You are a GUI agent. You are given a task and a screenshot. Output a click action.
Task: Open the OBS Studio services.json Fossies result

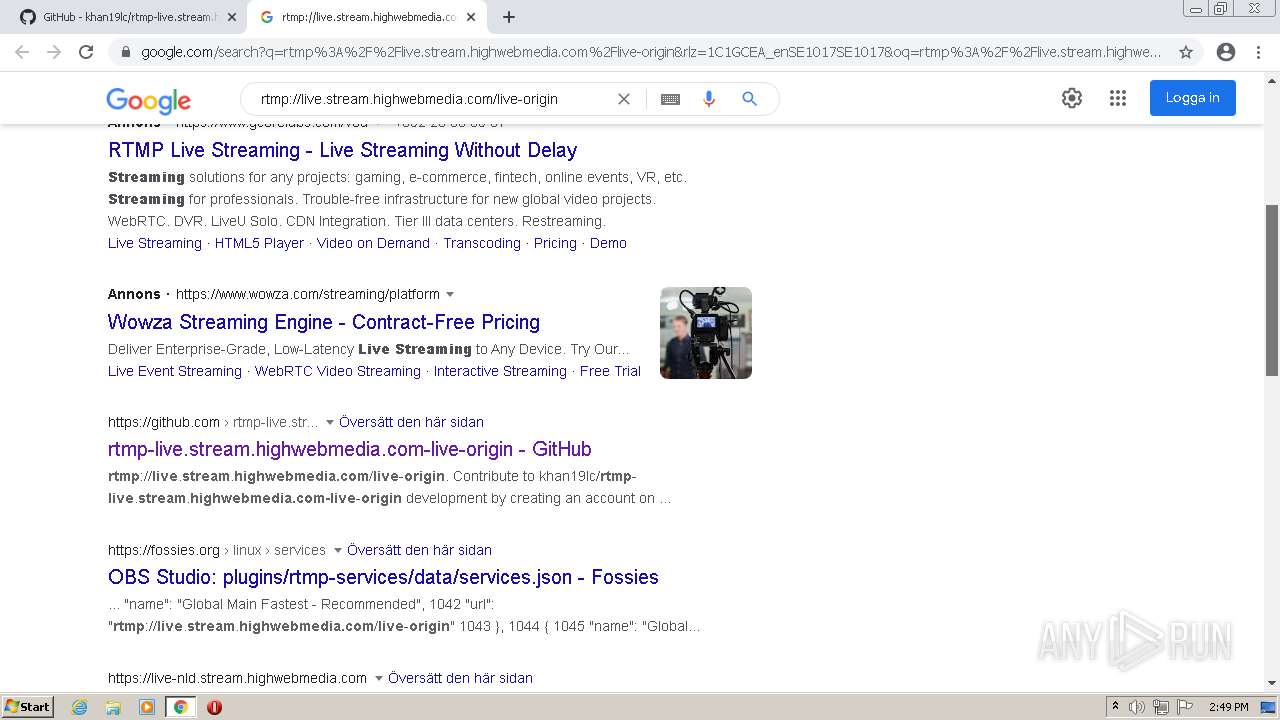tap(383, 577)
